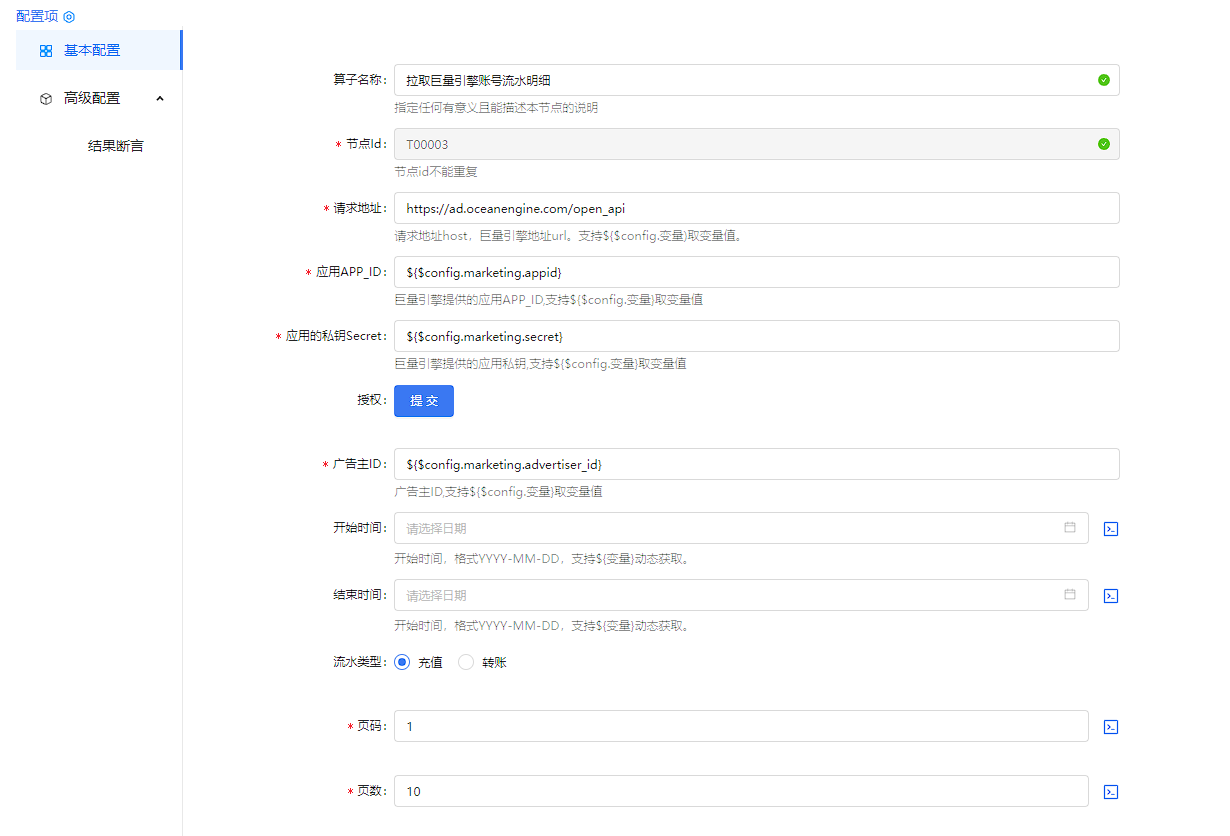The image size is (1230, 836).
Task: Collapse the 高级配置 menu section
Action: 160,98
